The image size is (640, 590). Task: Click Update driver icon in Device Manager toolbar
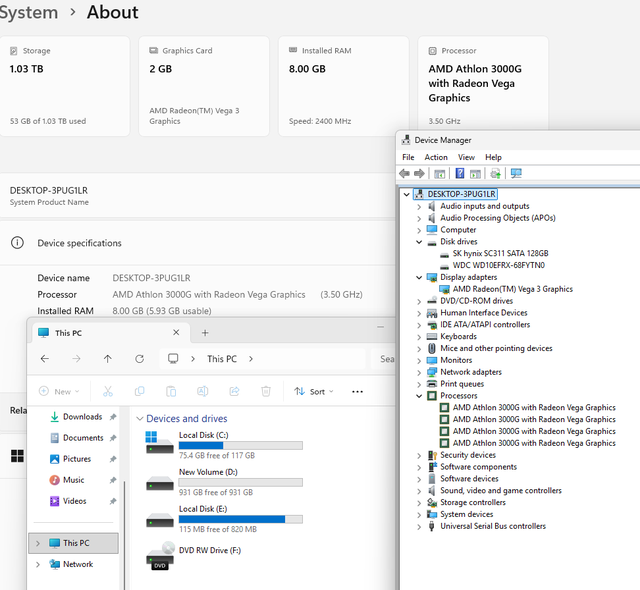(x=496, y=173)
